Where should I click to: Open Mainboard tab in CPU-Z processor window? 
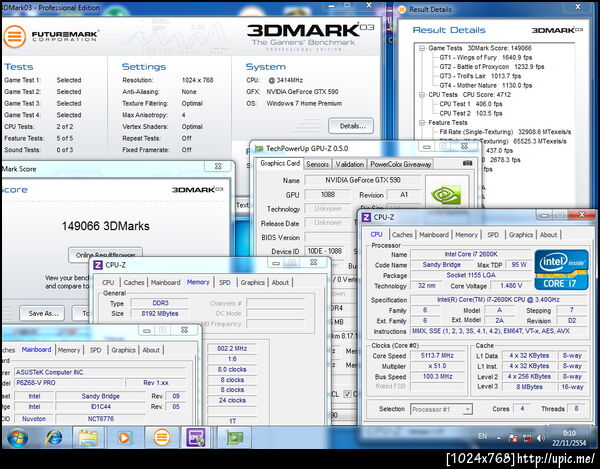click(x=434, y=235)
